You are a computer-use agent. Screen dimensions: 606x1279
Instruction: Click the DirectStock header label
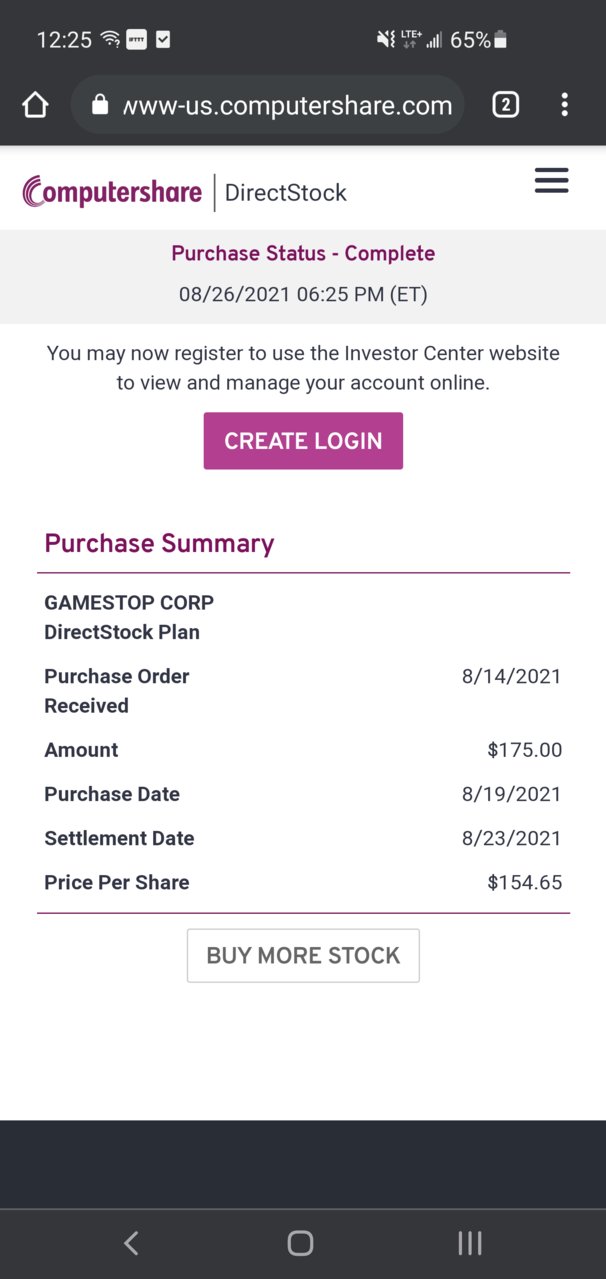click(x=286, y=192)
